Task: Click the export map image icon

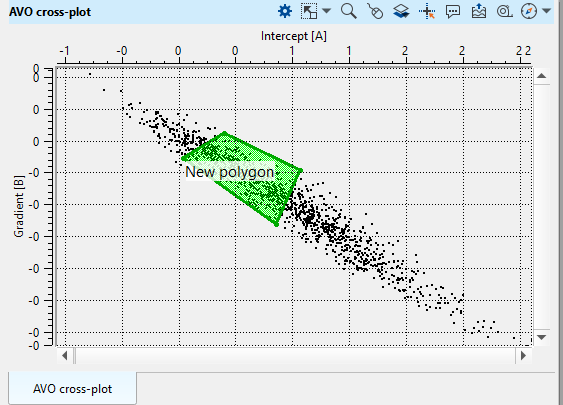Action: [479, 11]
